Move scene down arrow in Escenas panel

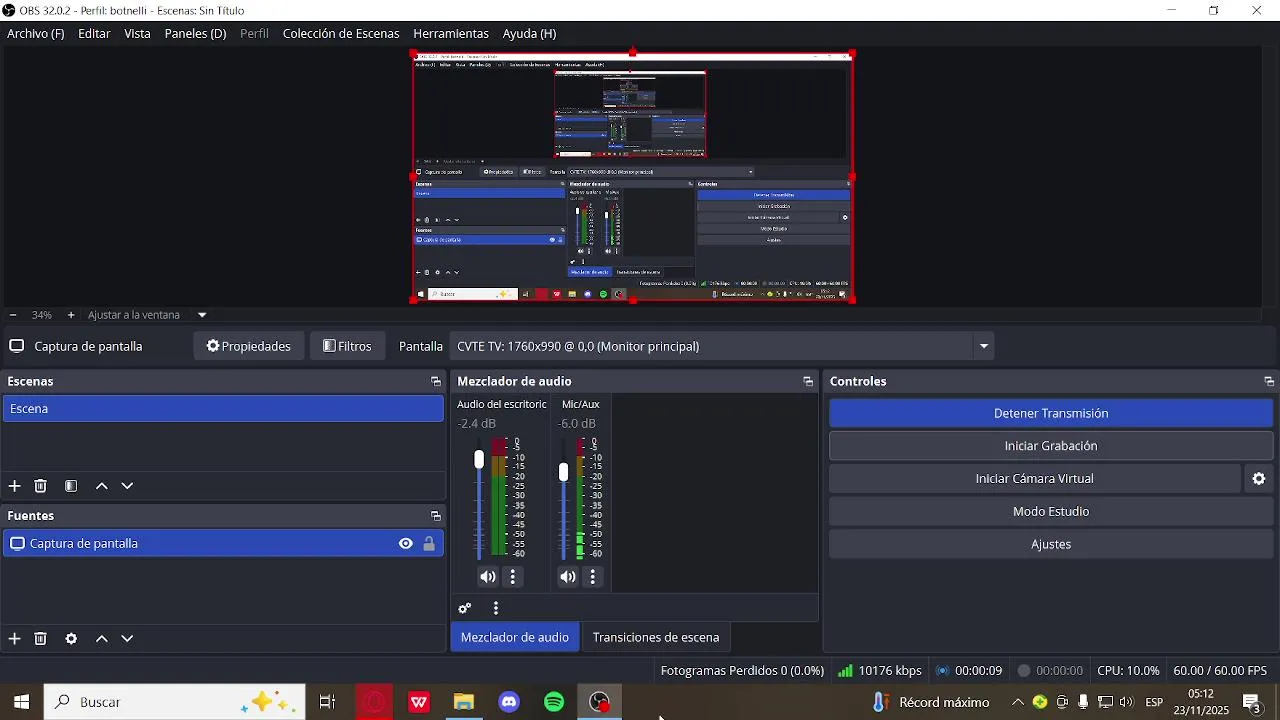(127, 486)
